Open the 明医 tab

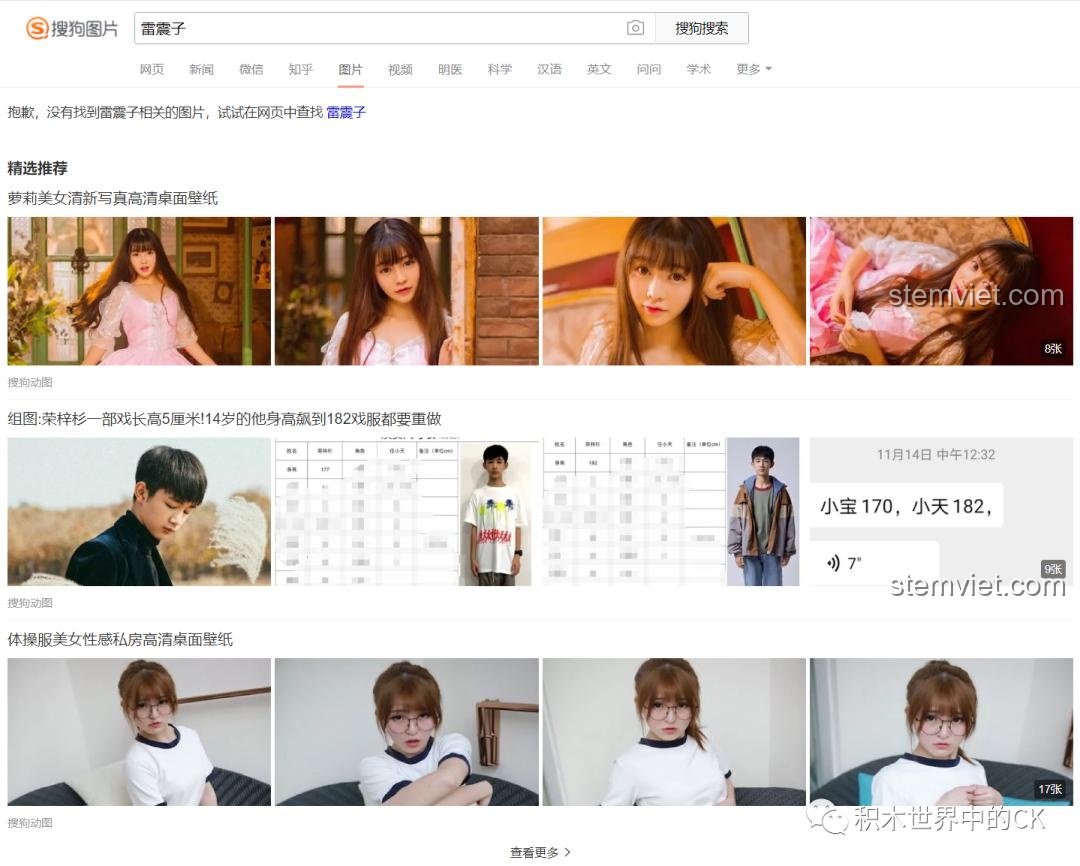pyautogui.click(x=450, y=69)
